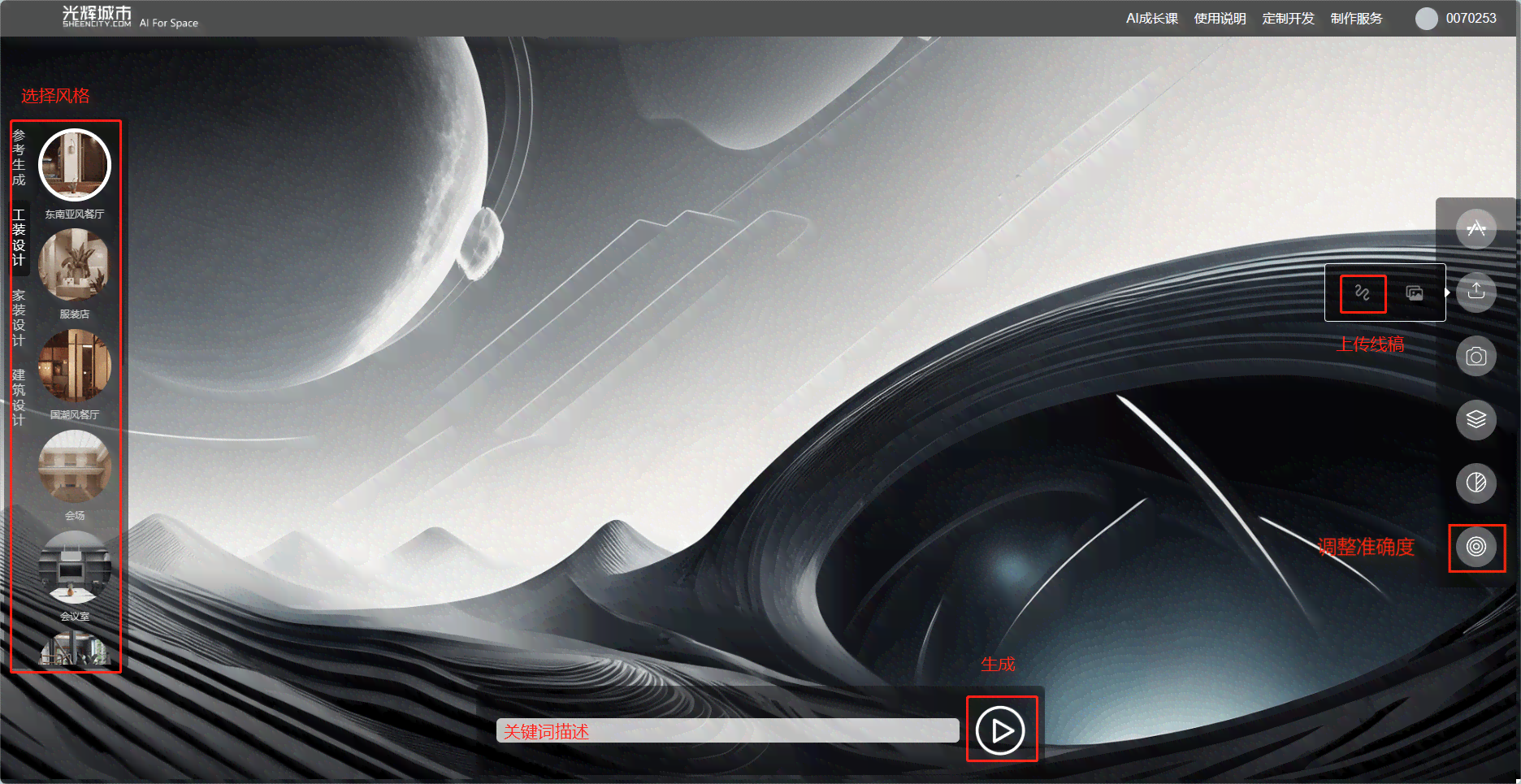Click the account name 0070253
1521x784 pixels.
[x=1471, y=19]
